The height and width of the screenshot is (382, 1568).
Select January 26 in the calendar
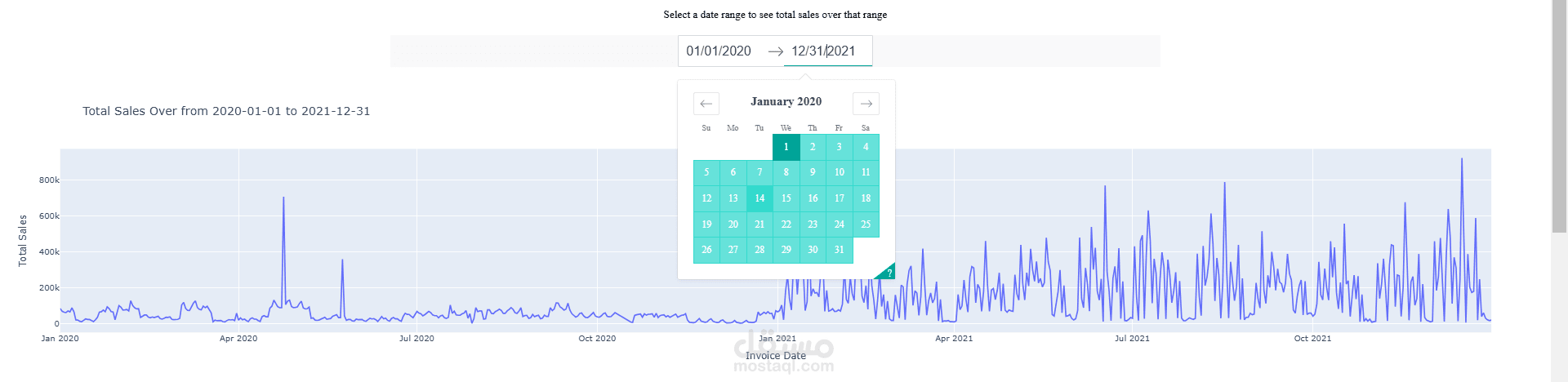click(x=706, y=250)
